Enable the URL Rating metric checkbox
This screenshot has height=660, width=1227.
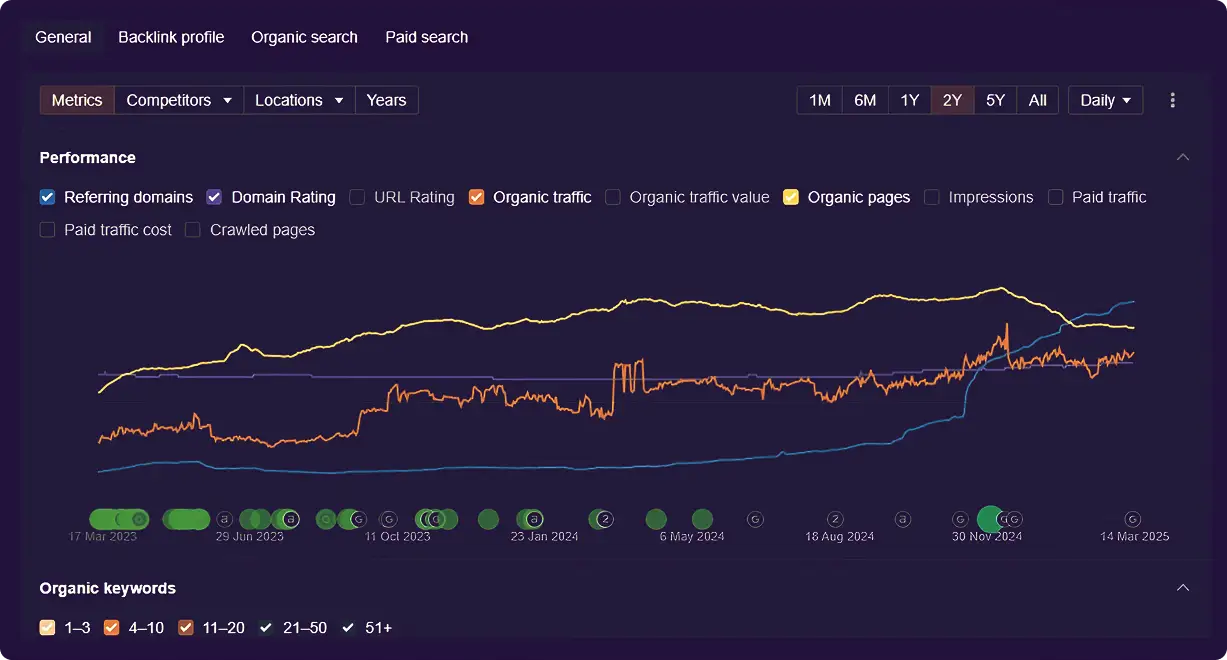[x=357, y=197]
